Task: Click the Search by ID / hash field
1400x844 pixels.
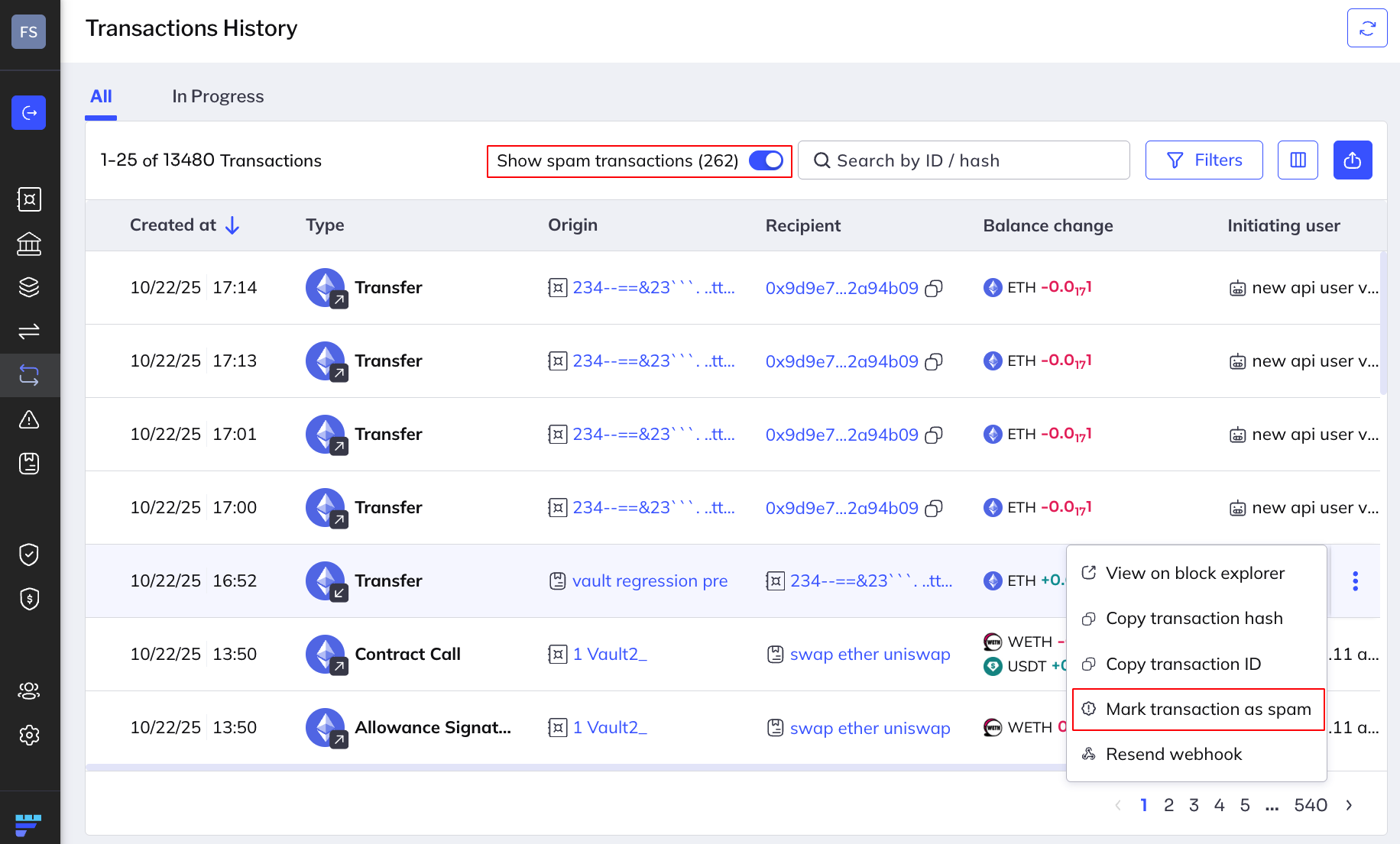Action: pyautogui.click(x=963, y=160)
